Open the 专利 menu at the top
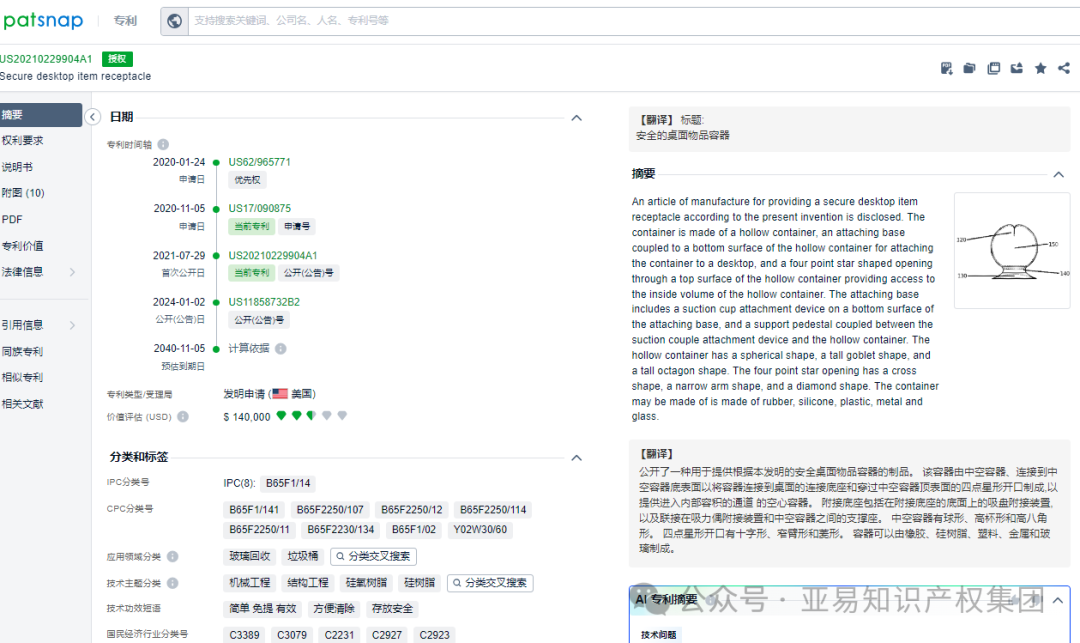1080x643 pixels. 124,20
